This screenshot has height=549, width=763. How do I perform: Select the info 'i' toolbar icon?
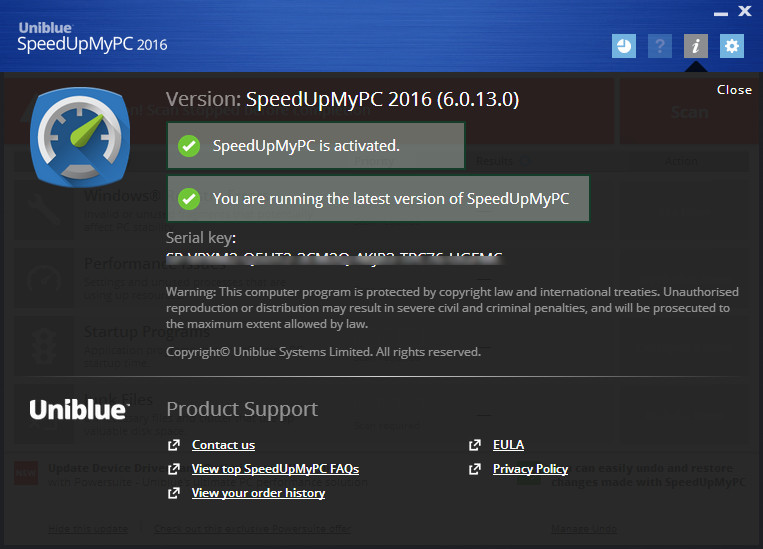[696, 46]
